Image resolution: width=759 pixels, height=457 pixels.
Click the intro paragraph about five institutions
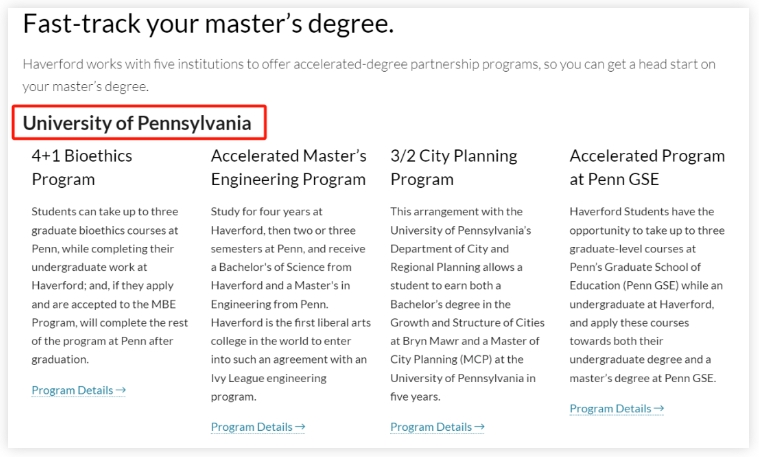pos(369,75)
